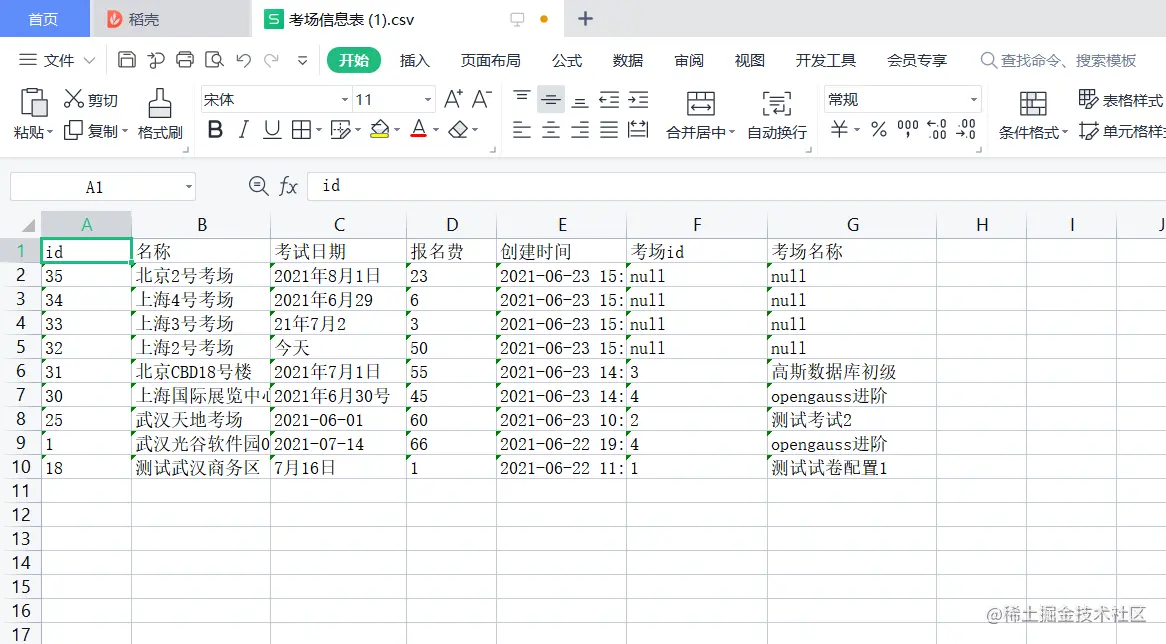Open Table Style options

point(1120,100)
